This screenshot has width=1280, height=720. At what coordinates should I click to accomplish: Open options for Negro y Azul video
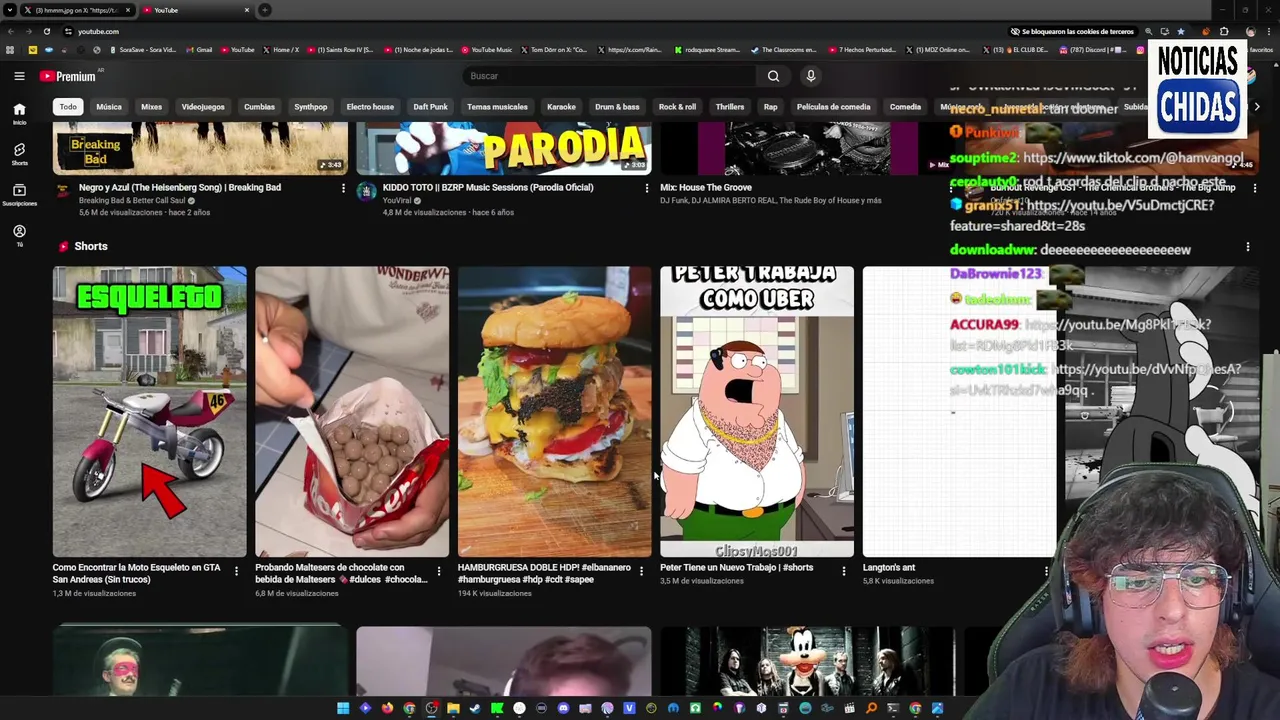(343, 188)
